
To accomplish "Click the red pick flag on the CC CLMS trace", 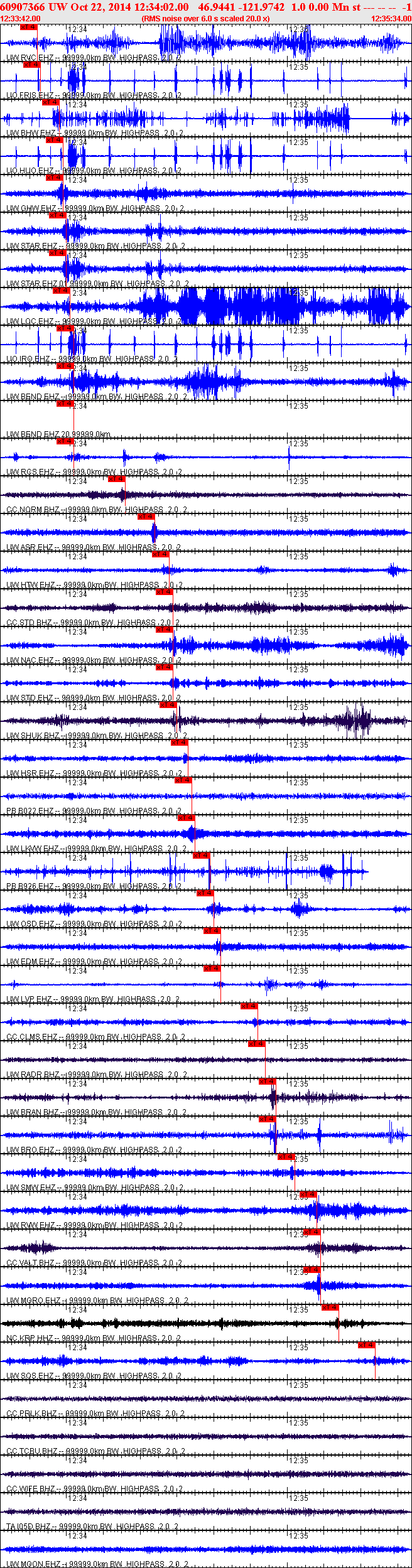I will (x=249, y=1006).
